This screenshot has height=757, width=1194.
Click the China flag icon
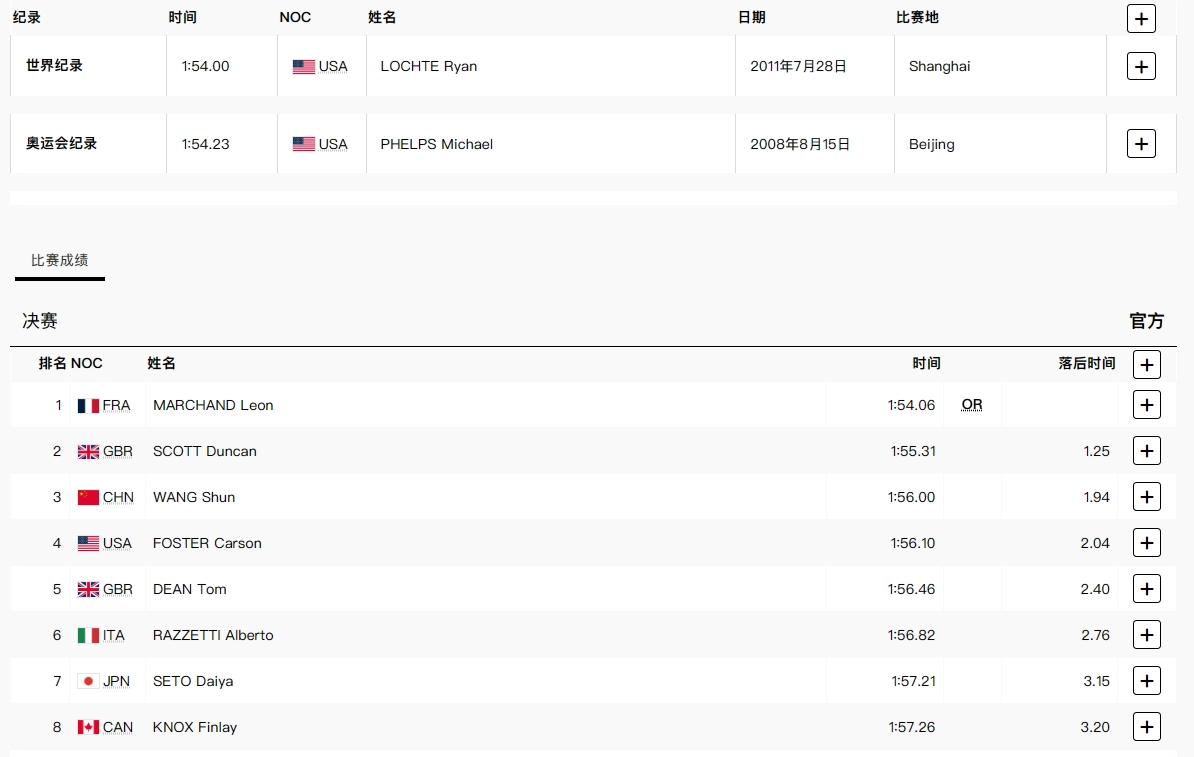pos(88,497)
